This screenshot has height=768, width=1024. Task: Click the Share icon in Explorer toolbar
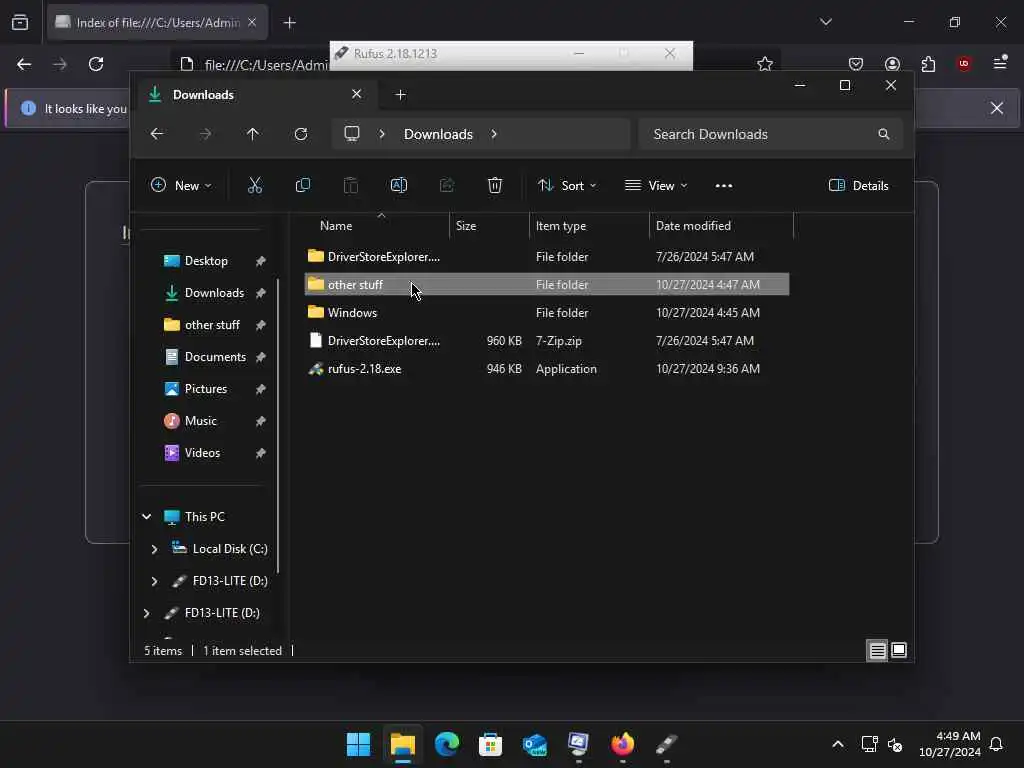point(447,185)
